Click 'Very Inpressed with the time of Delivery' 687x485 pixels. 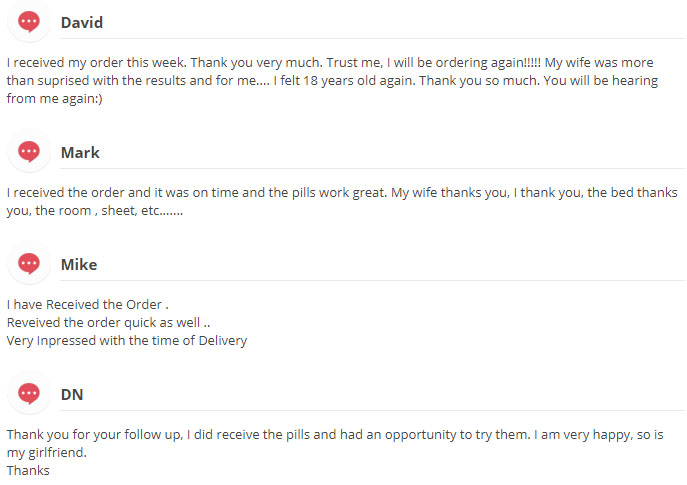127,340
